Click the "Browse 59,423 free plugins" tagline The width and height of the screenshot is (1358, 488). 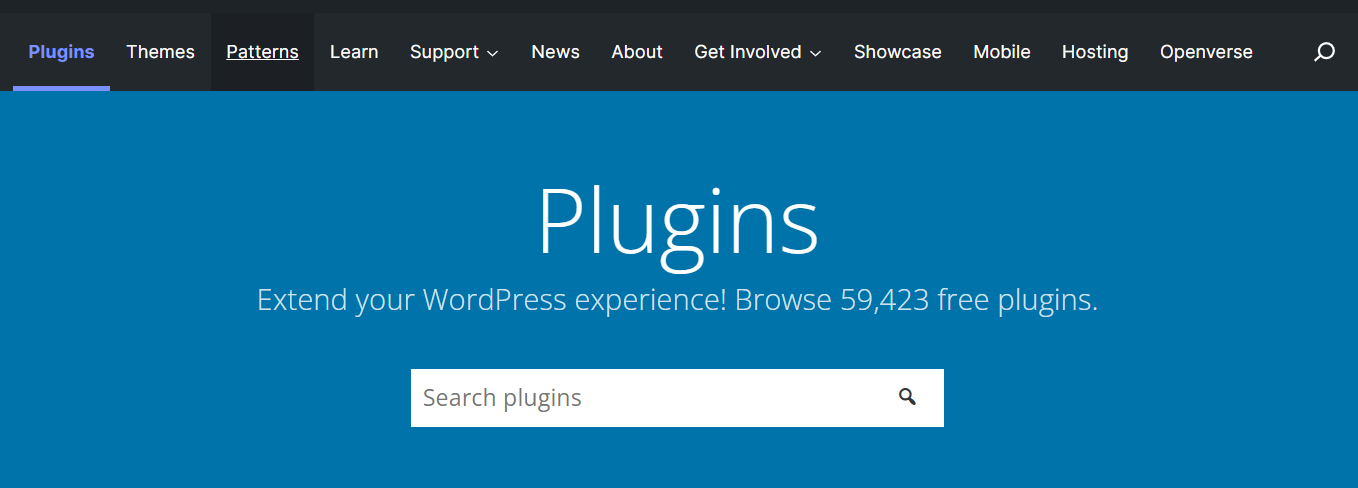tap(916, 300)
